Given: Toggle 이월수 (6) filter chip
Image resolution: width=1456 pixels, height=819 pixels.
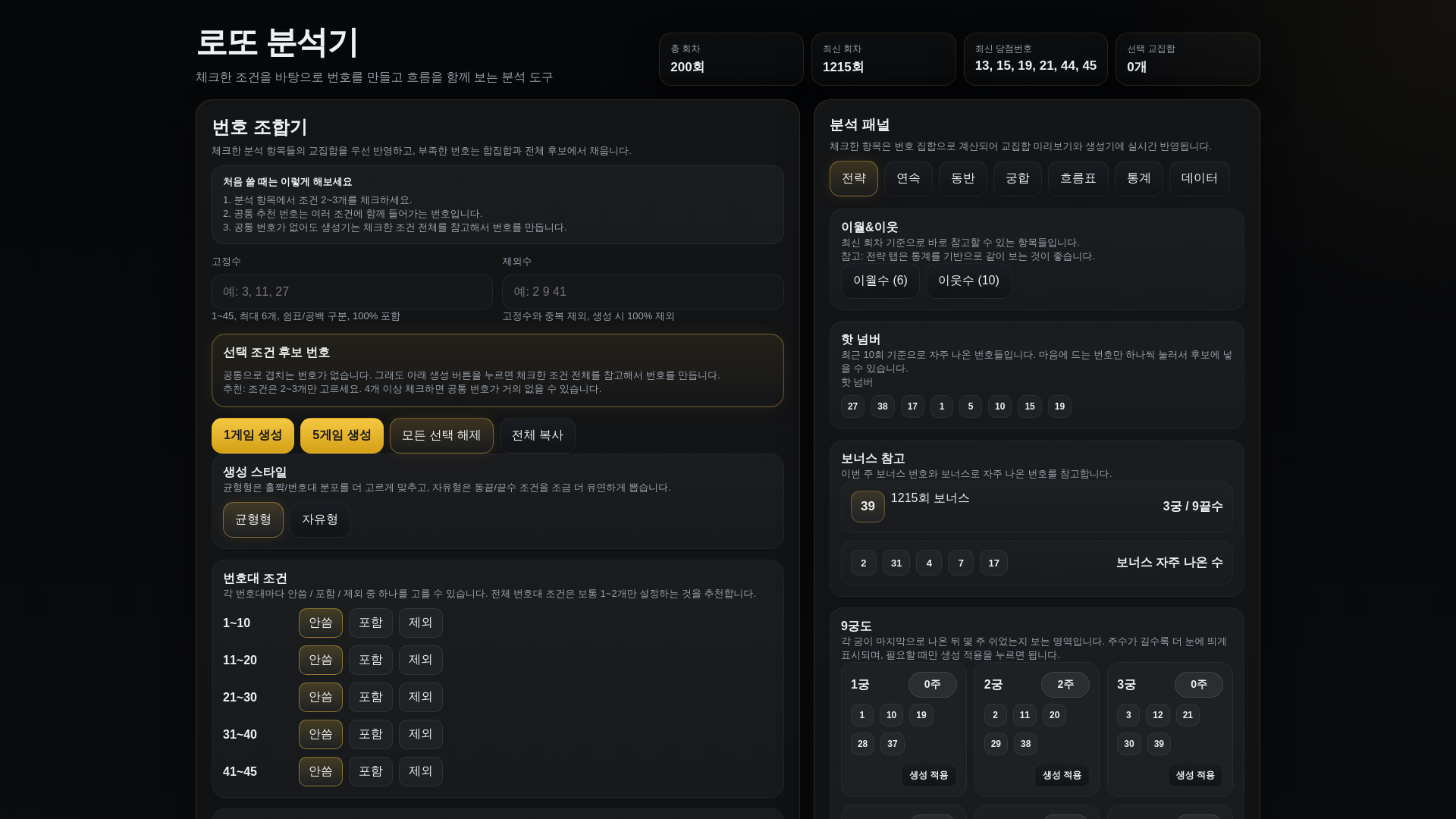Looking at the screenshot, I should pyautogui.click(x=880, y=281).
